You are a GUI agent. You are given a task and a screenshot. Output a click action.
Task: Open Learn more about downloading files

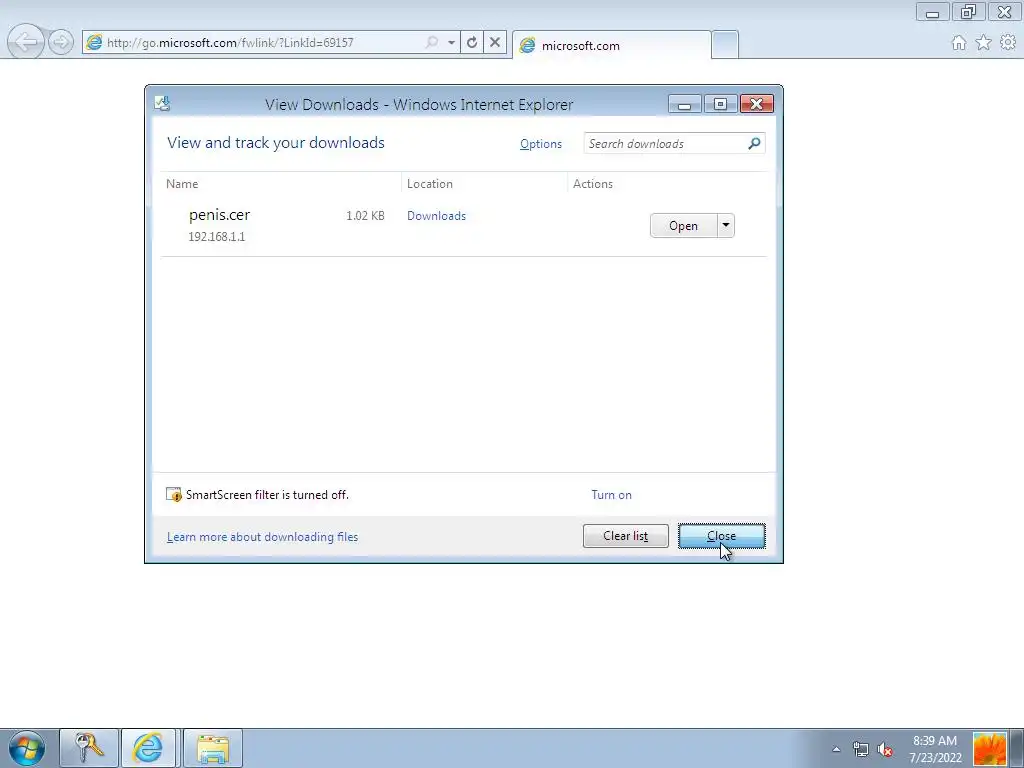[x=263, y=537]
